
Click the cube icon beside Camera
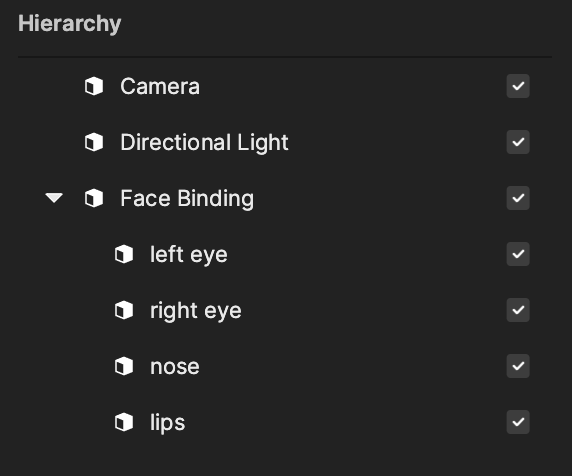coord(94,86)
